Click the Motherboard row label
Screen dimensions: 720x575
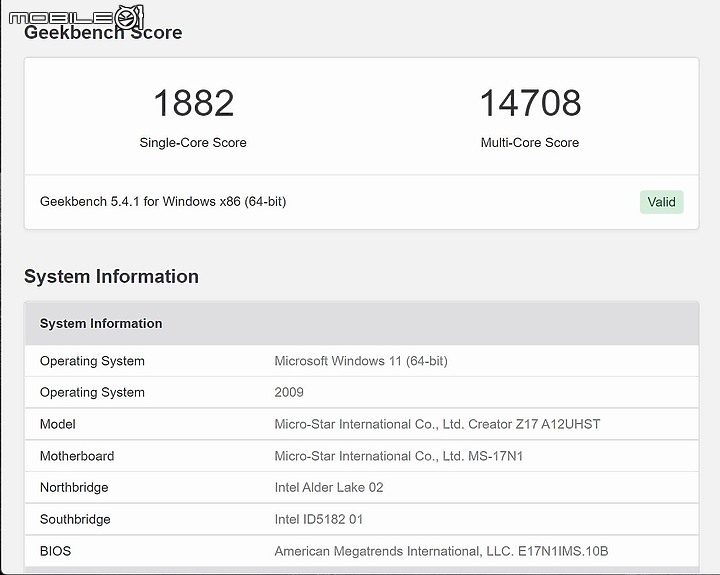[x=77, y=456]
